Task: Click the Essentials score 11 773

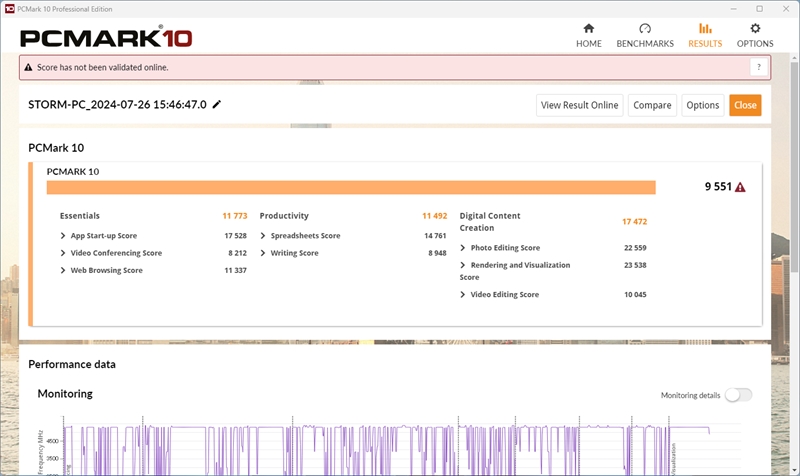Action: 235,216
